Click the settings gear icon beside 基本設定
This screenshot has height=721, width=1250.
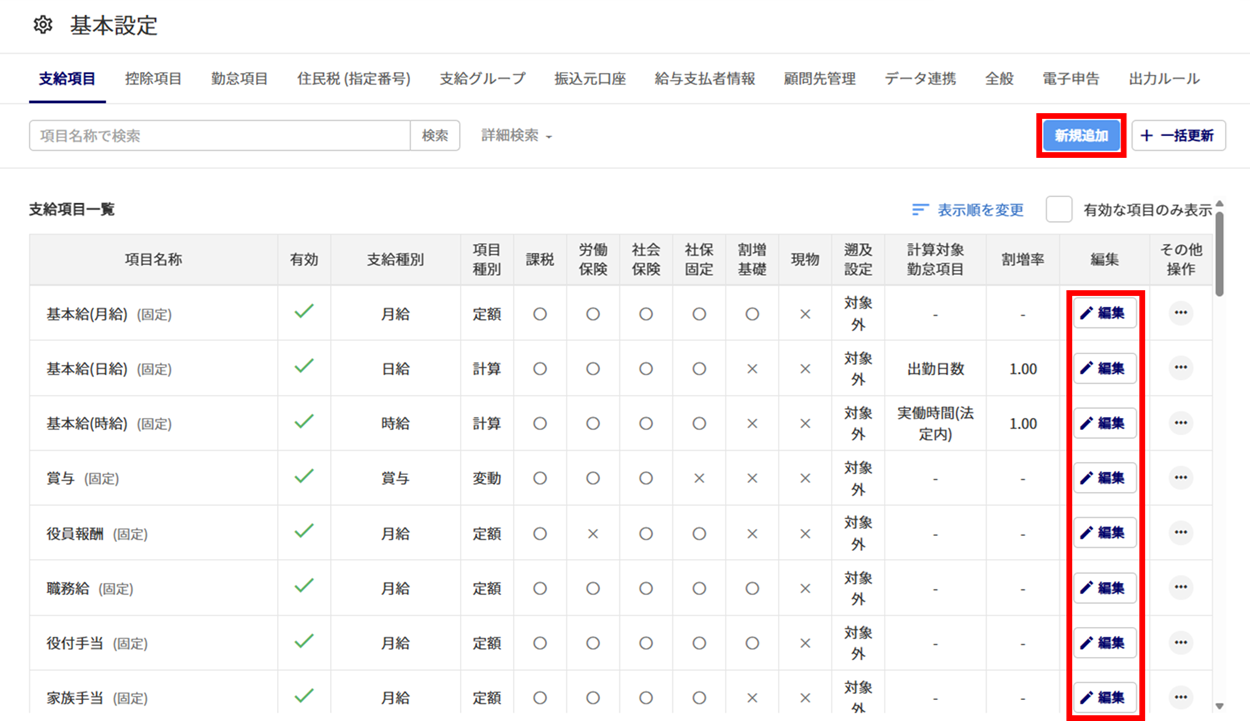[x=42, y=26]
